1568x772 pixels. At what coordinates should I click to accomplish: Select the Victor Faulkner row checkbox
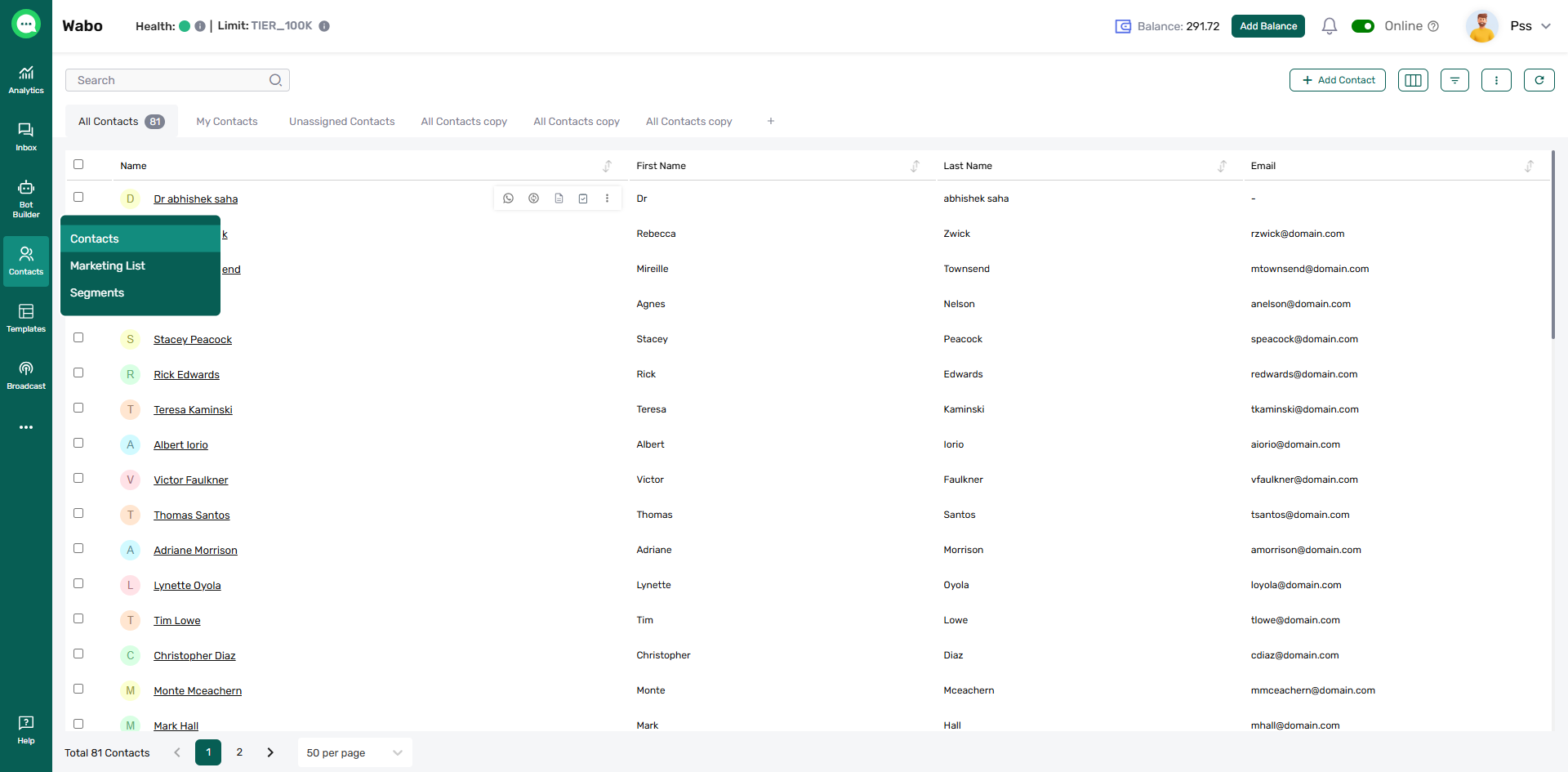[x=78, y=478]
